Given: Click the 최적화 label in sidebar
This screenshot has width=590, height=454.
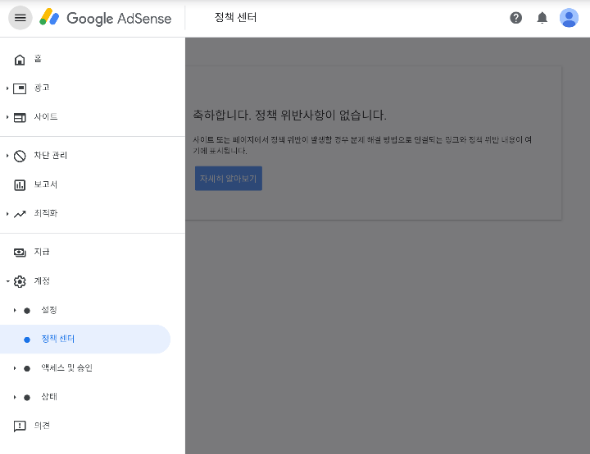Looking at the screenshot, I should point(46,213).
